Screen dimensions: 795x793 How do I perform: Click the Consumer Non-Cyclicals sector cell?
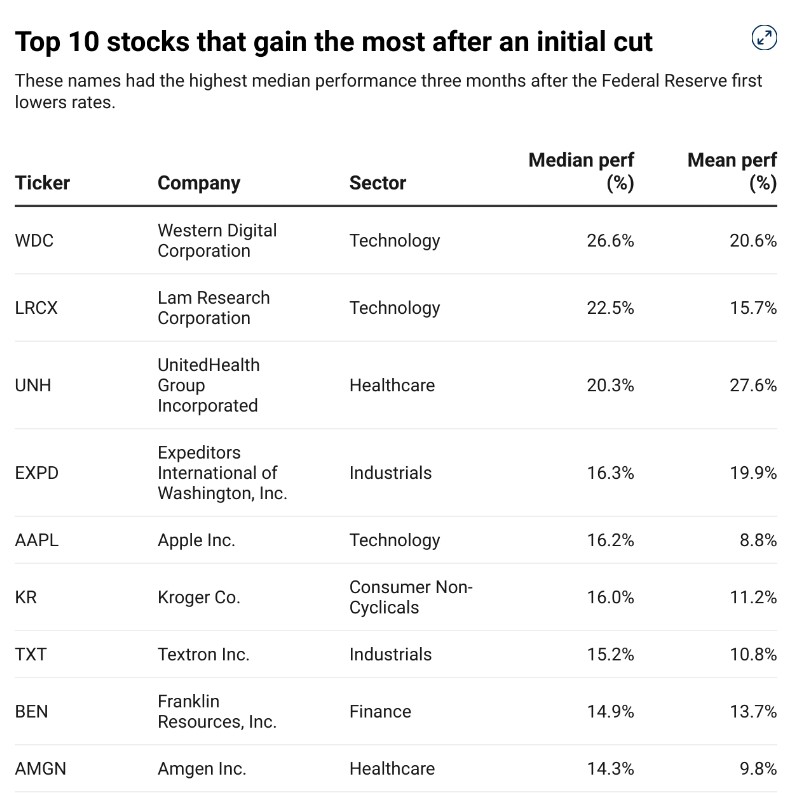[410, 597]
